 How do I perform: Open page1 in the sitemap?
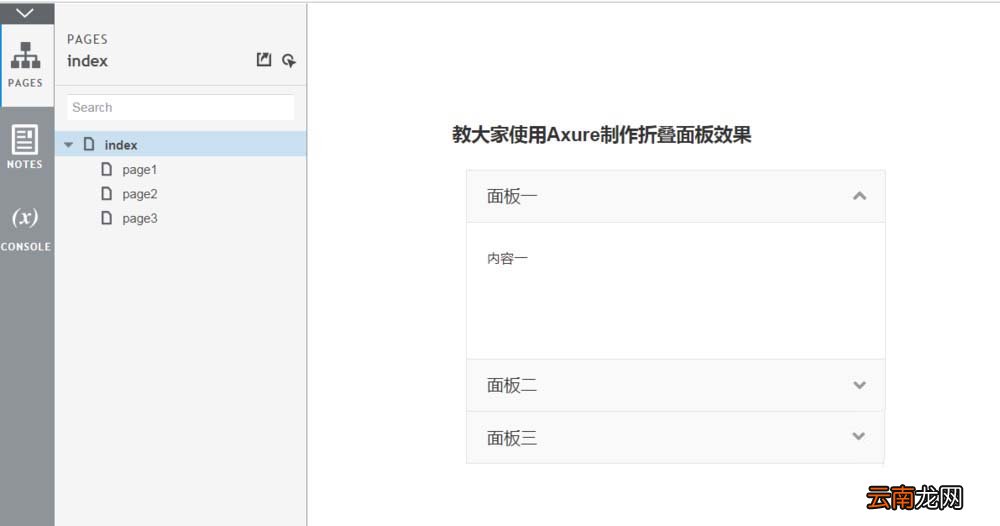139,170
